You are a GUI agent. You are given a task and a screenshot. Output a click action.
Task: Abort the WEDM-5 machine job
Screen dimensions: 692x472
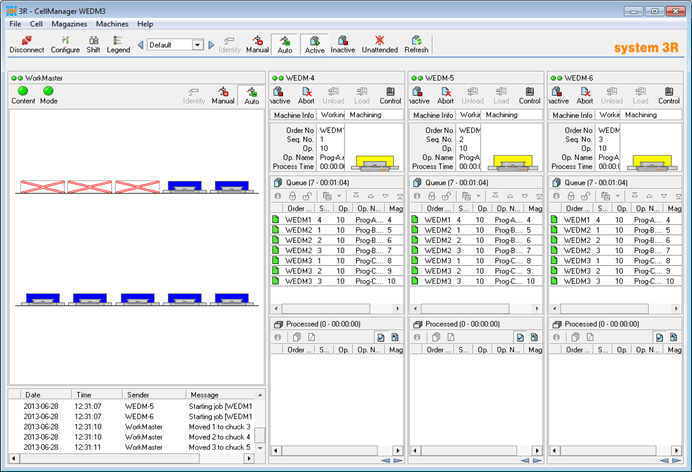445,95
